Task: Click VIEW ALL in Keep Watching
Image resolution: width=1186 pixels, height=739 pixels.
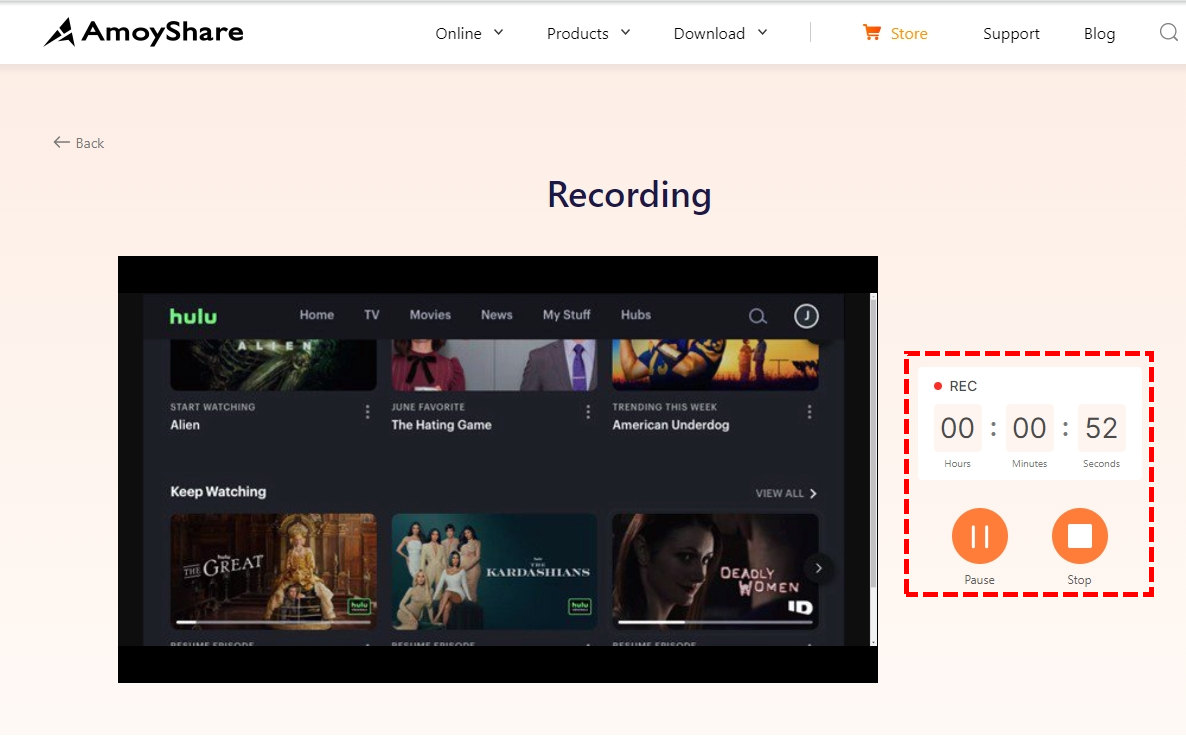Action: (x=786, y=493)
